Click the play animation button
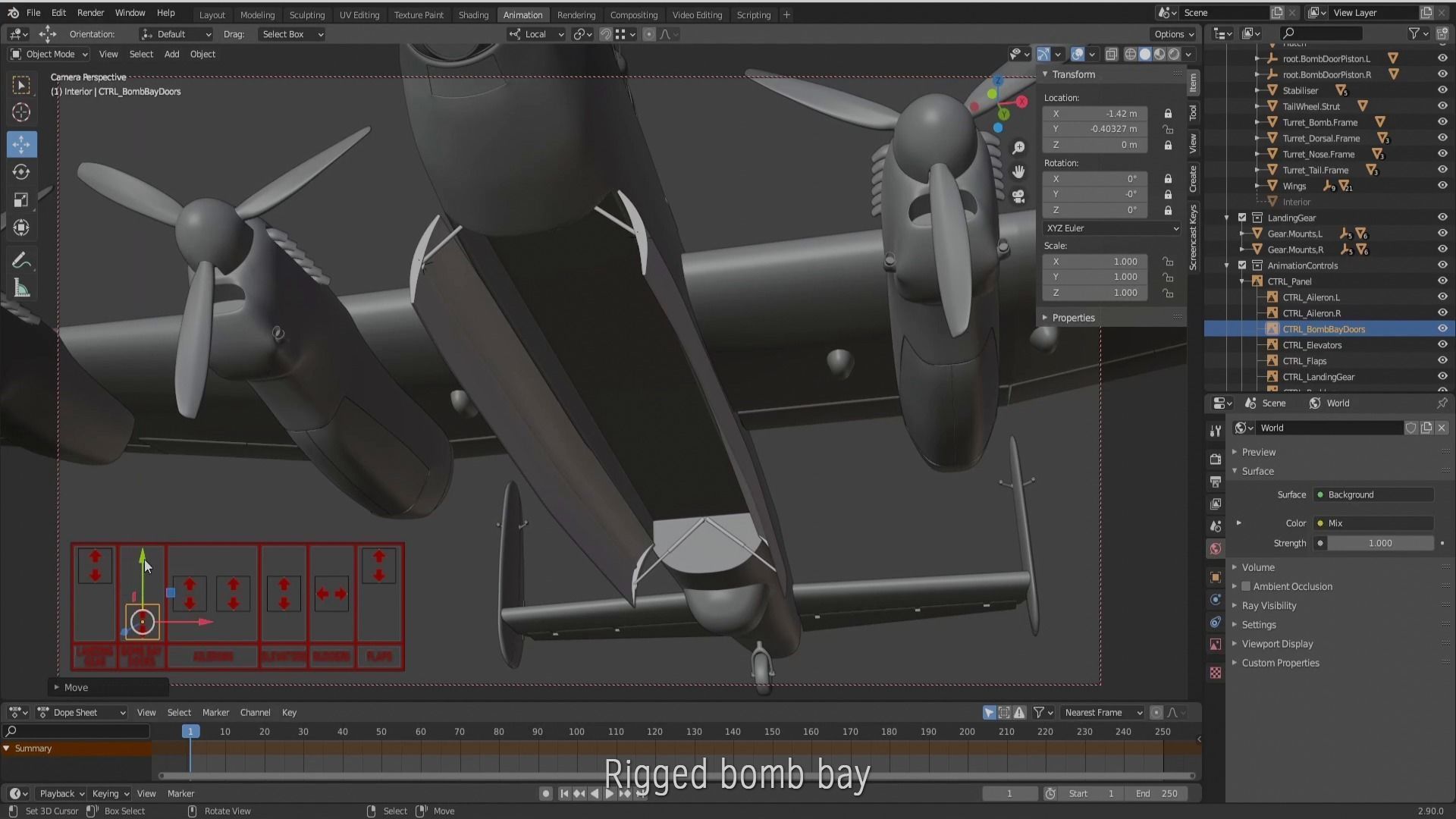 (609, 793)
